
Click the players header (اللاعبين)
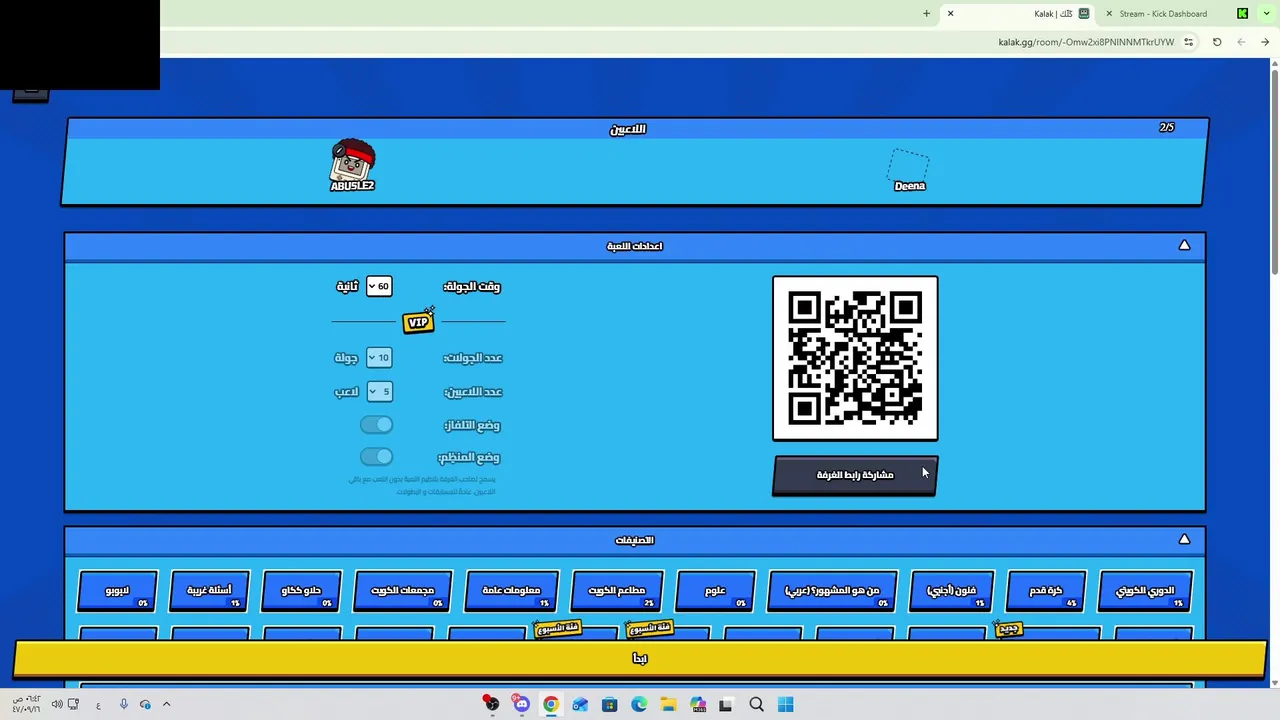click(628, 129)
